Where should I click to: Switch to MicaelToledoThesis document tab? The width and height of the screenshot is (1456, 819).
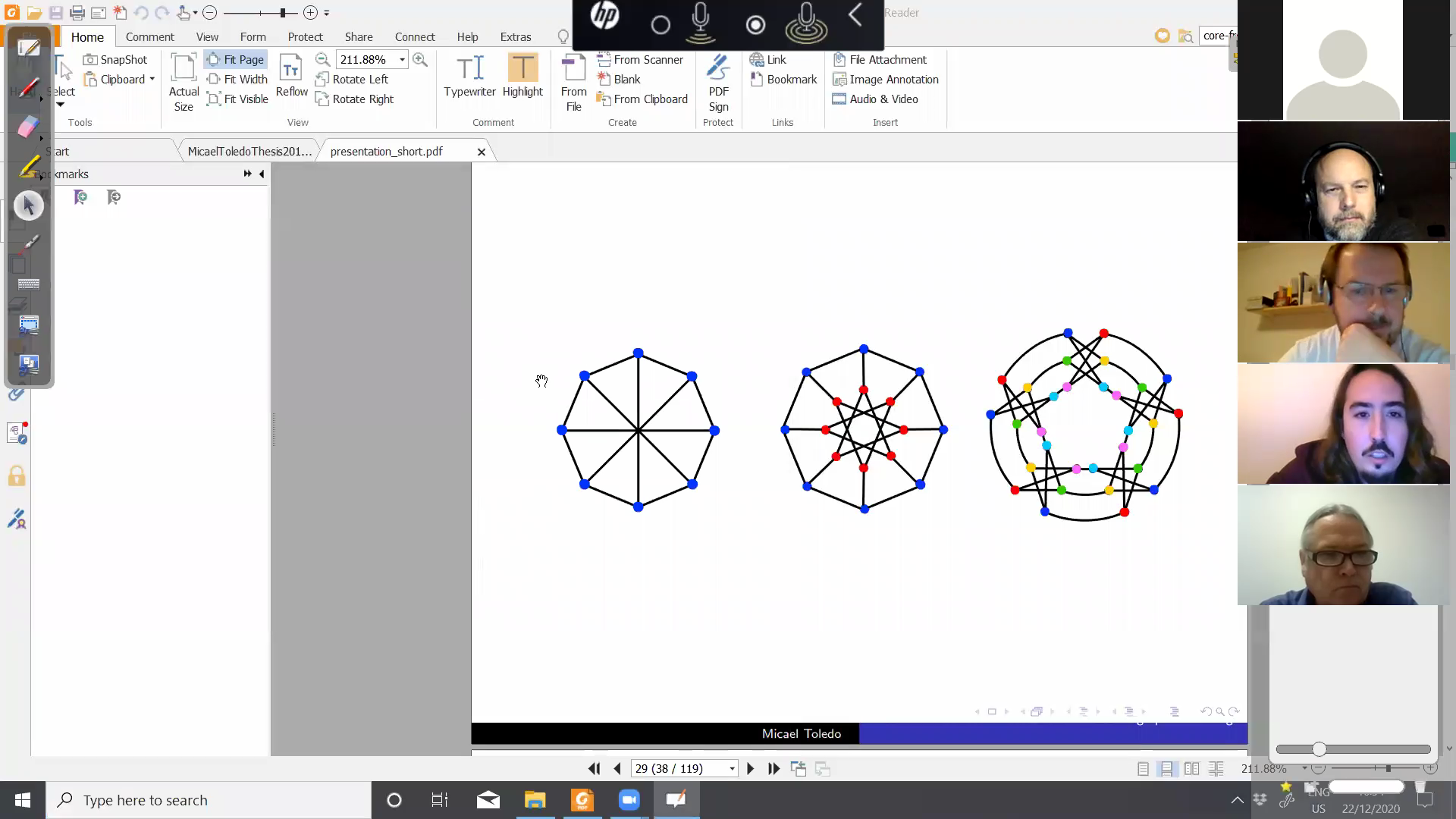click(x=249, y=151)
